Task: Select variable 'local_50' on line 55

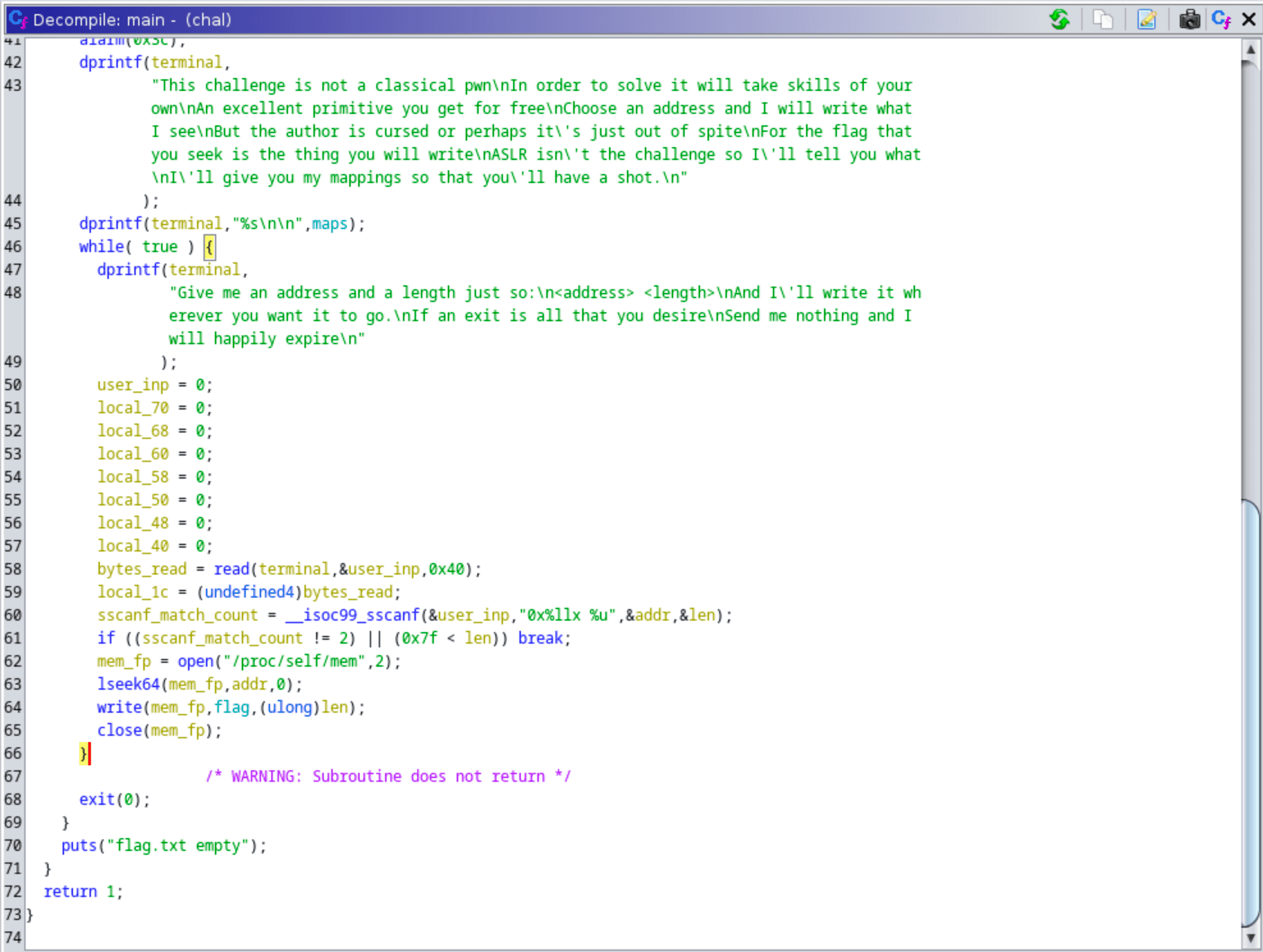Action: [x=133, y=500]
